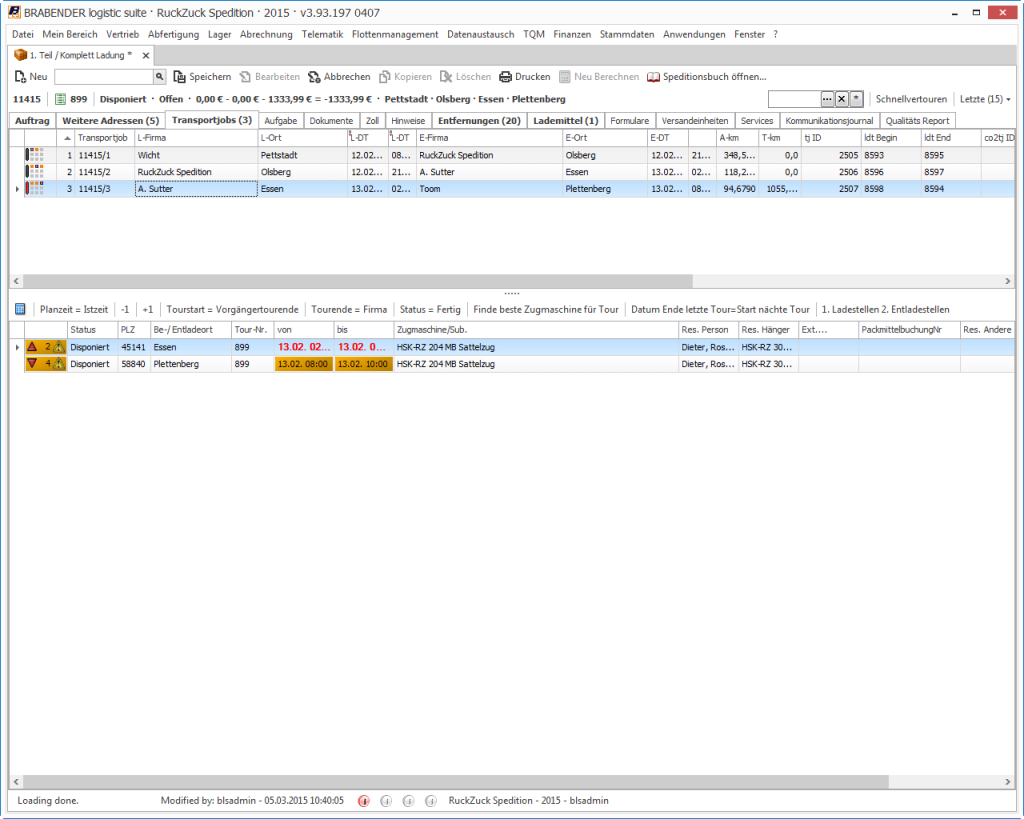This screenshot has height=819, width=1024.
Task: Click the grid layout icon above the tour table
Action: tap(20, 309)
